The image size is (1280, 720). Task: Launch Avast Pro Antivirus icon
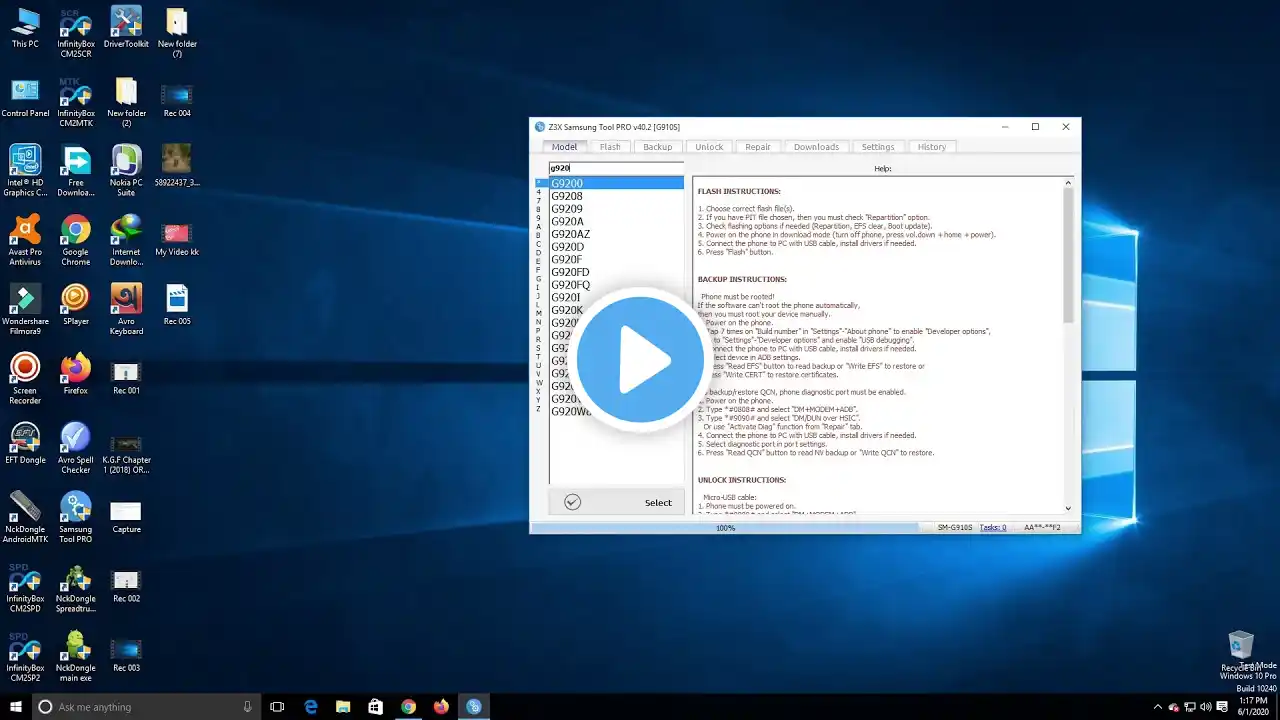coord(25,240)
